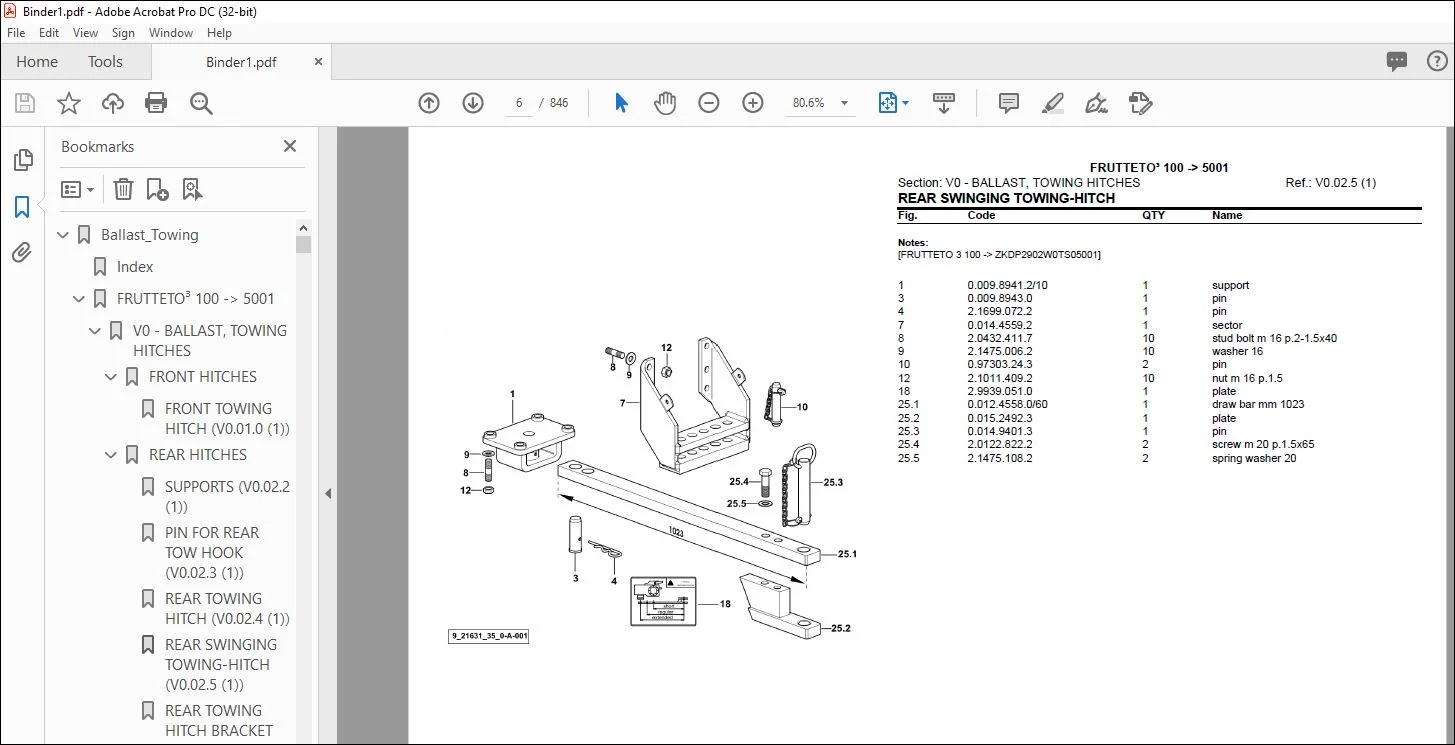
Task: Zoom in with the plus icon
Action: point(753,103)
